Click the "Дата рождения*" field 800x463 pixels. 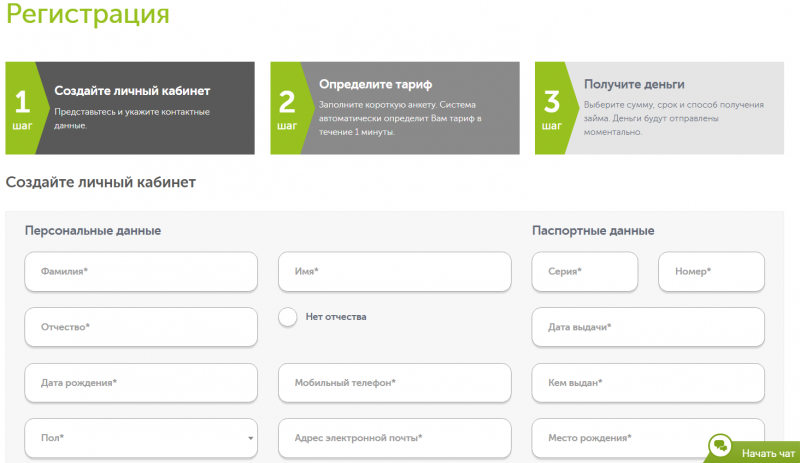[x=141, y=383]
